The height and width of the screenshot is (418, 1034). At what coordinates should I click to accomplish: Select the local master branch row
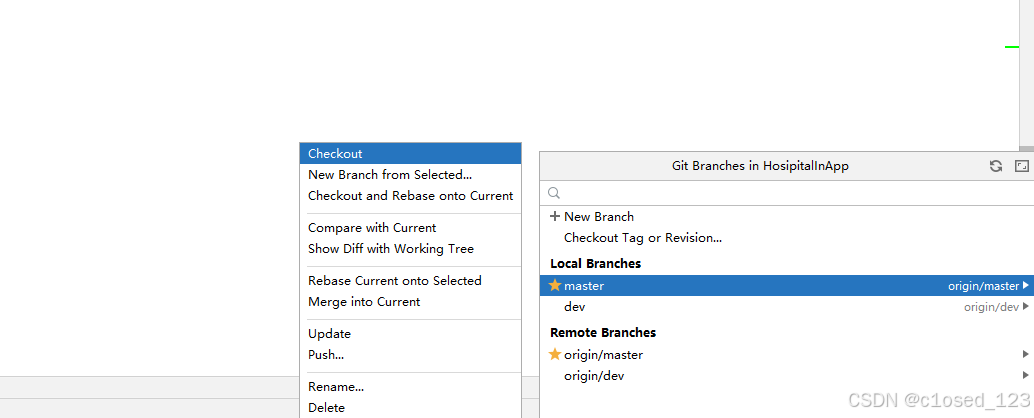tap(787, 285)
